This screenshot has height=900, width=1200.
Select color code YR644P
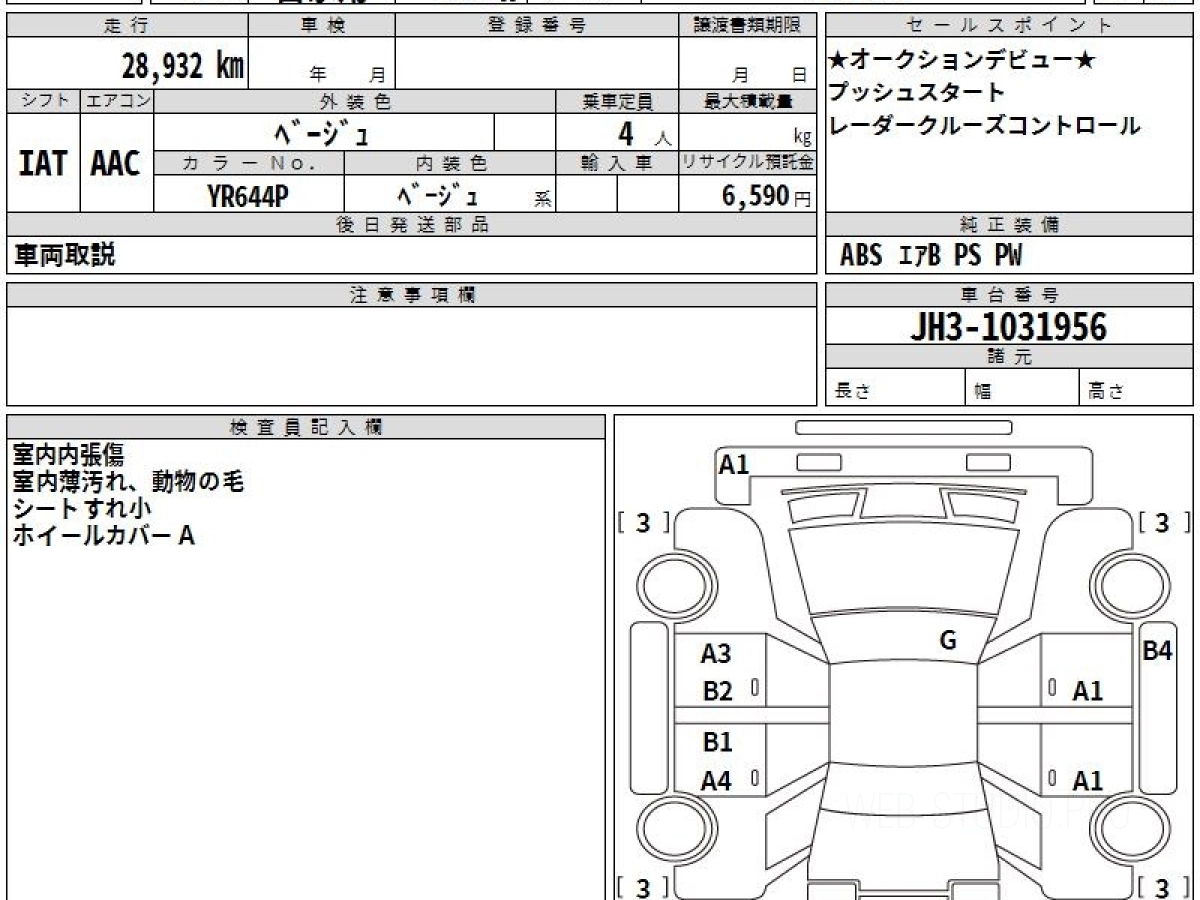pos(248,197)
